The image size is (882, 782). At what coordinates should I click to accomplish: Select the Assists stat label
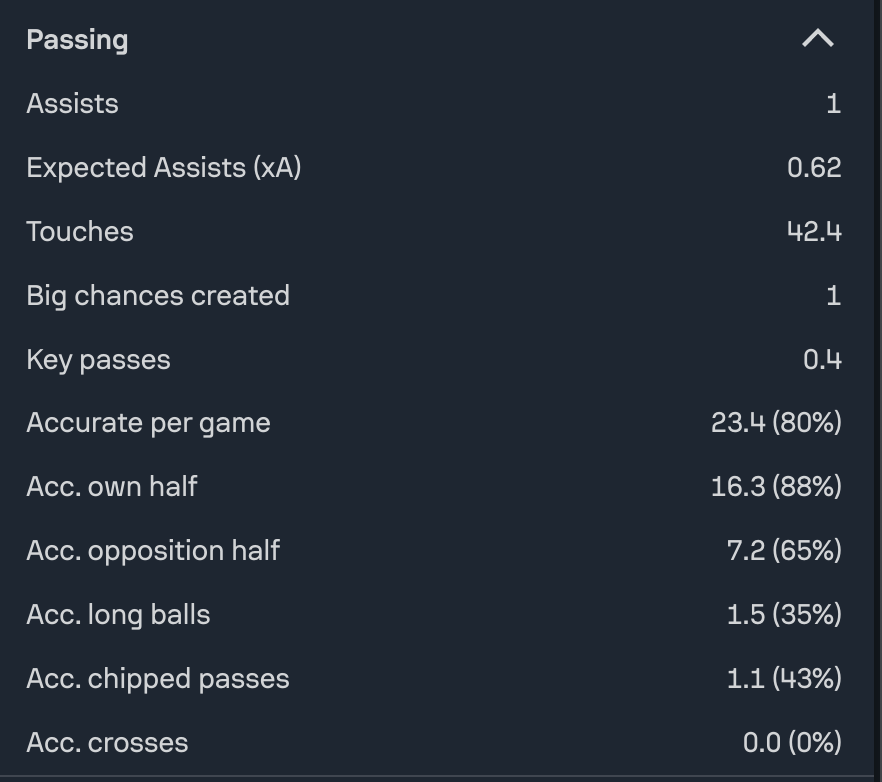tap(72, 104)
